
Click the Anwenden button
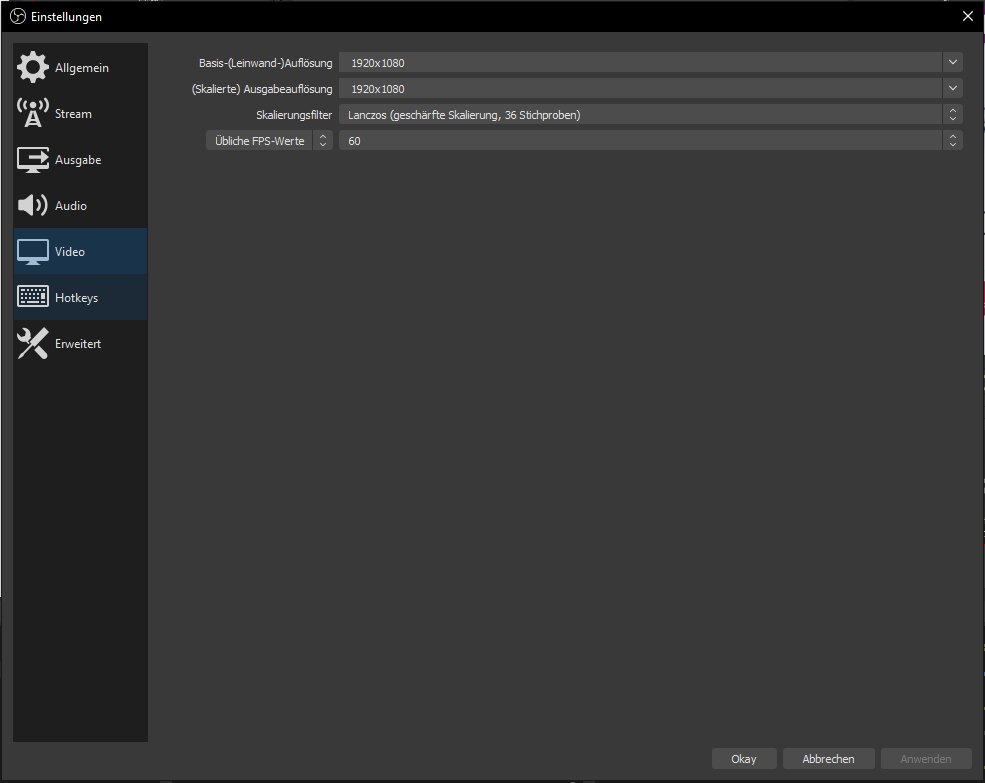(x=926, y=759)
